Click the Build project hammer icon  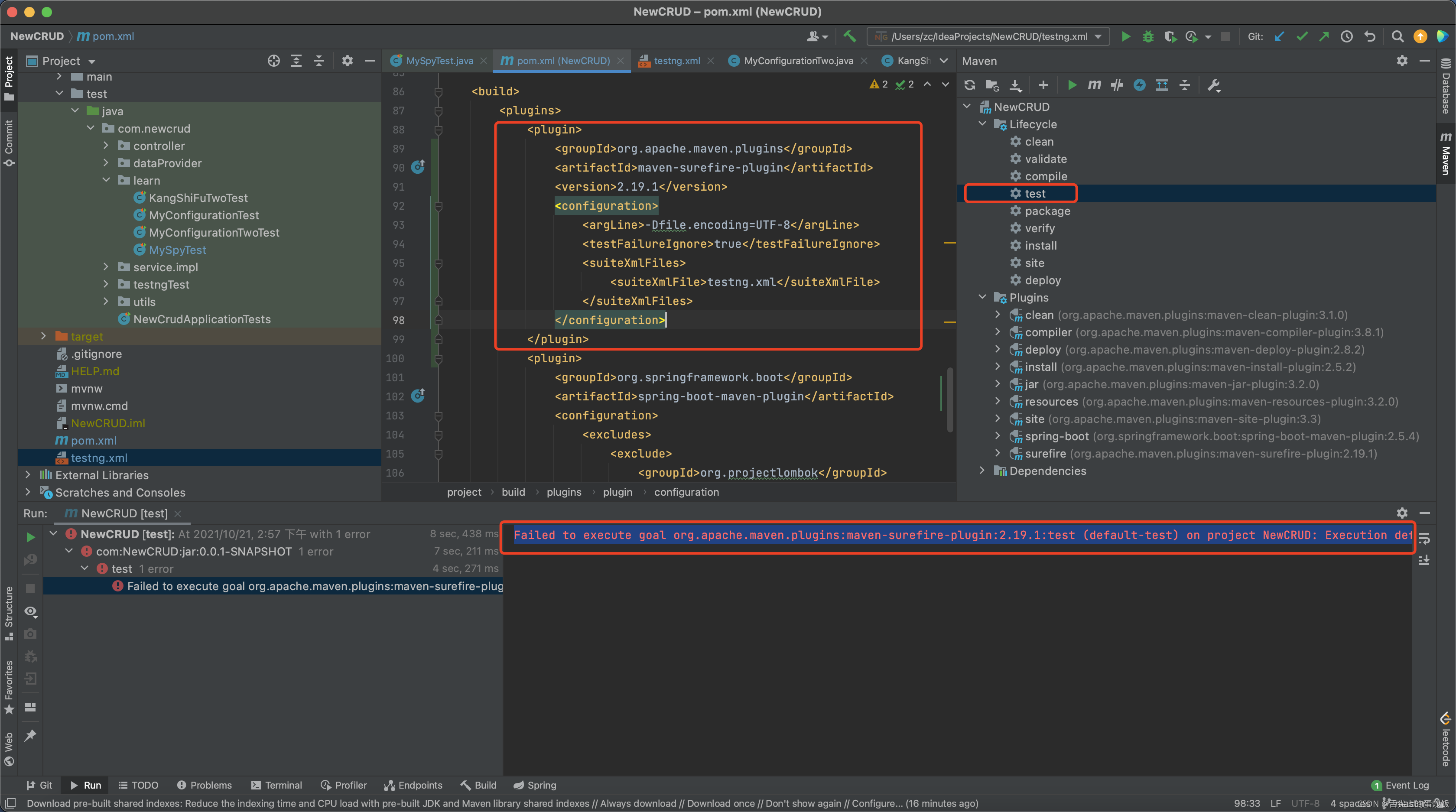click(x=849, y=36)
